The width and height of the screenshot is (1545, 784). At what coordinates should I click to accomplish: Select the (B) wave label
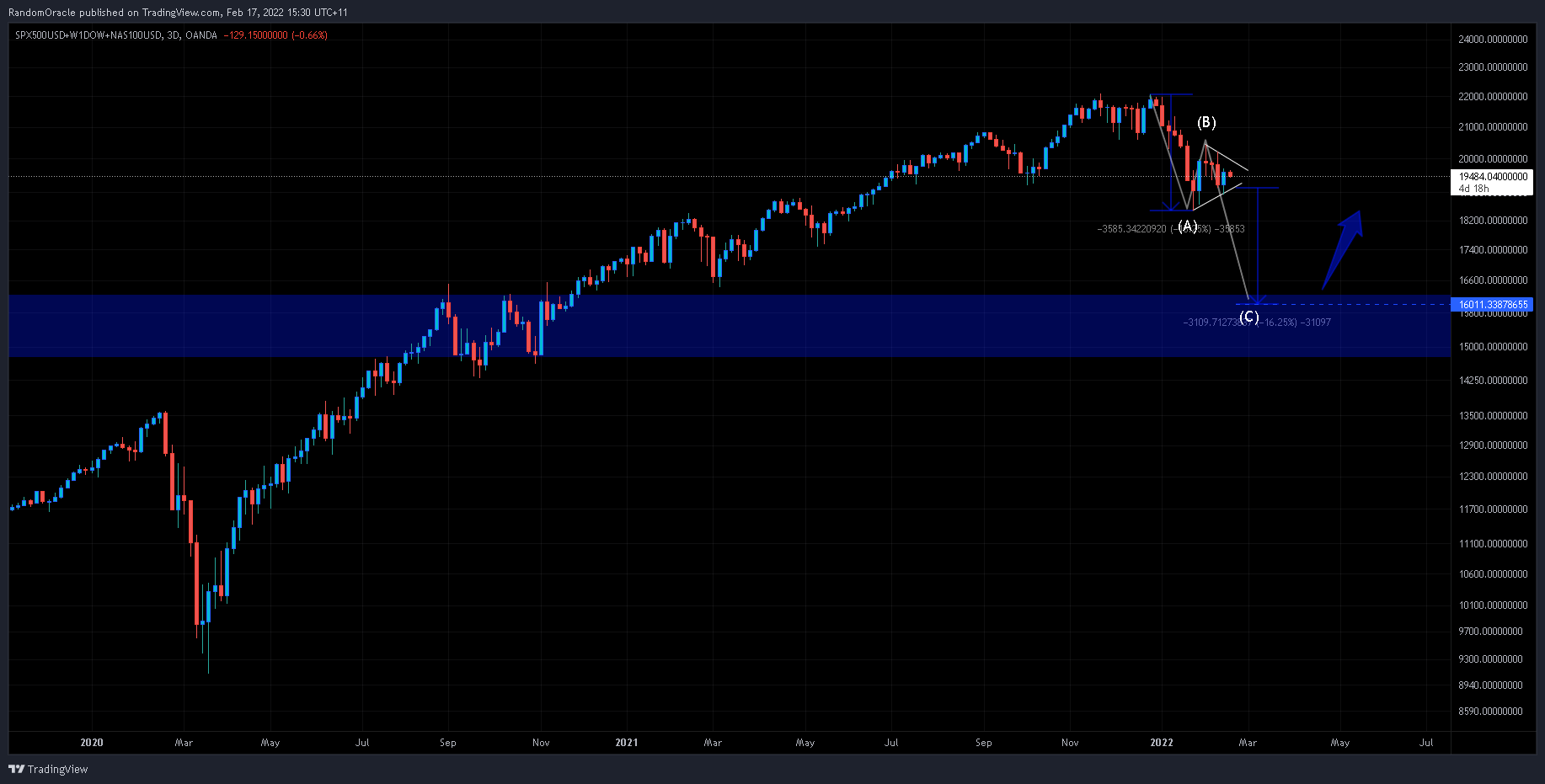(1206, 123)
